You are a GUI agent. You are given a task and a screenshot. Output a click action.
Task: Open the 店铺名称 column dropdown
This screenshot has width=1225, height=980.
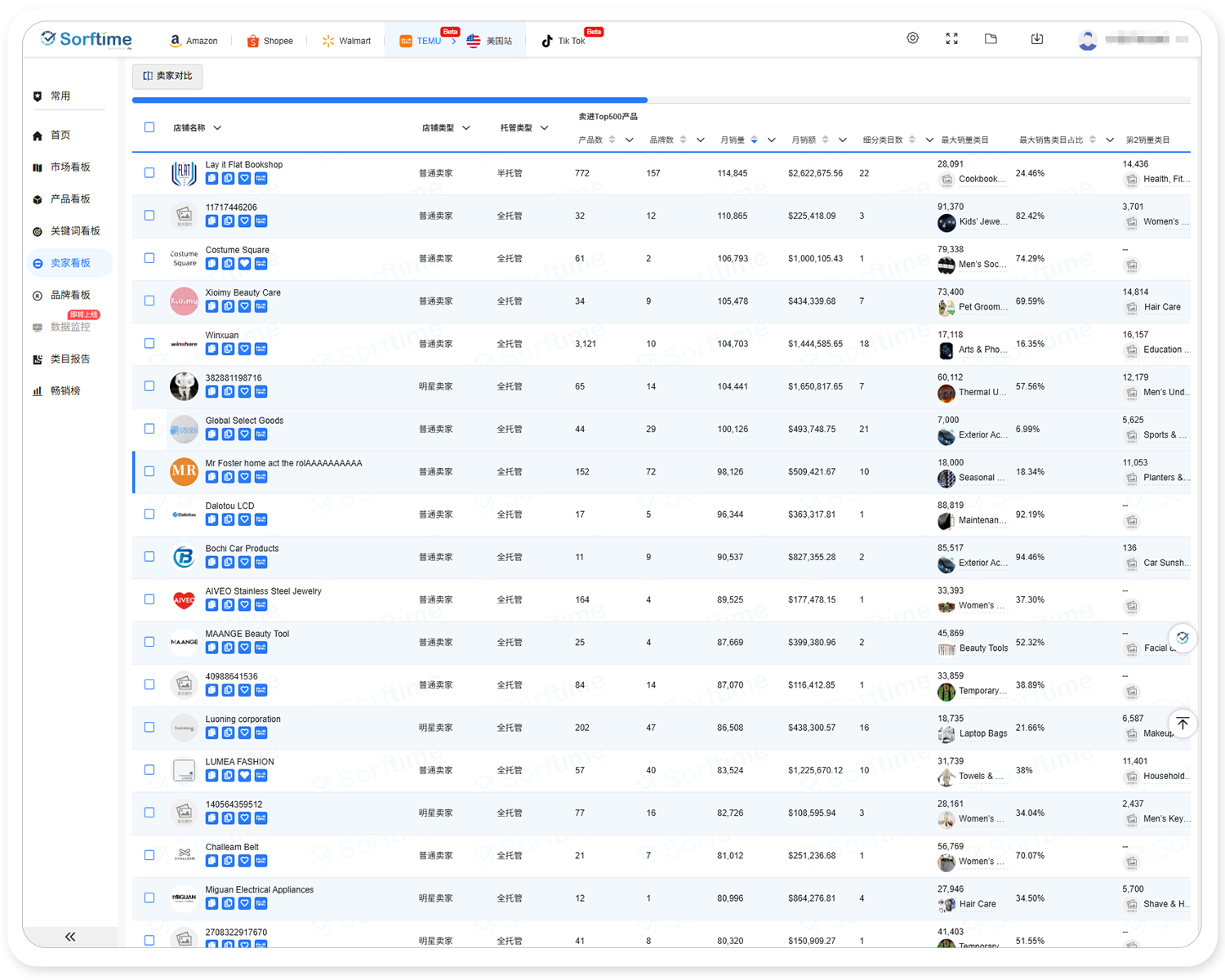217,128
